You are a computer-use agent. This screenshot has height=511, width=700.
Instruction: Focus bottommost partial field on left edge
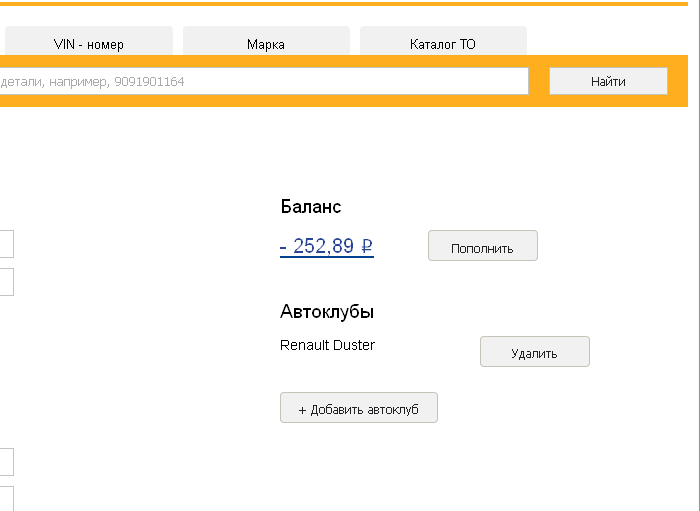[6, 498]
